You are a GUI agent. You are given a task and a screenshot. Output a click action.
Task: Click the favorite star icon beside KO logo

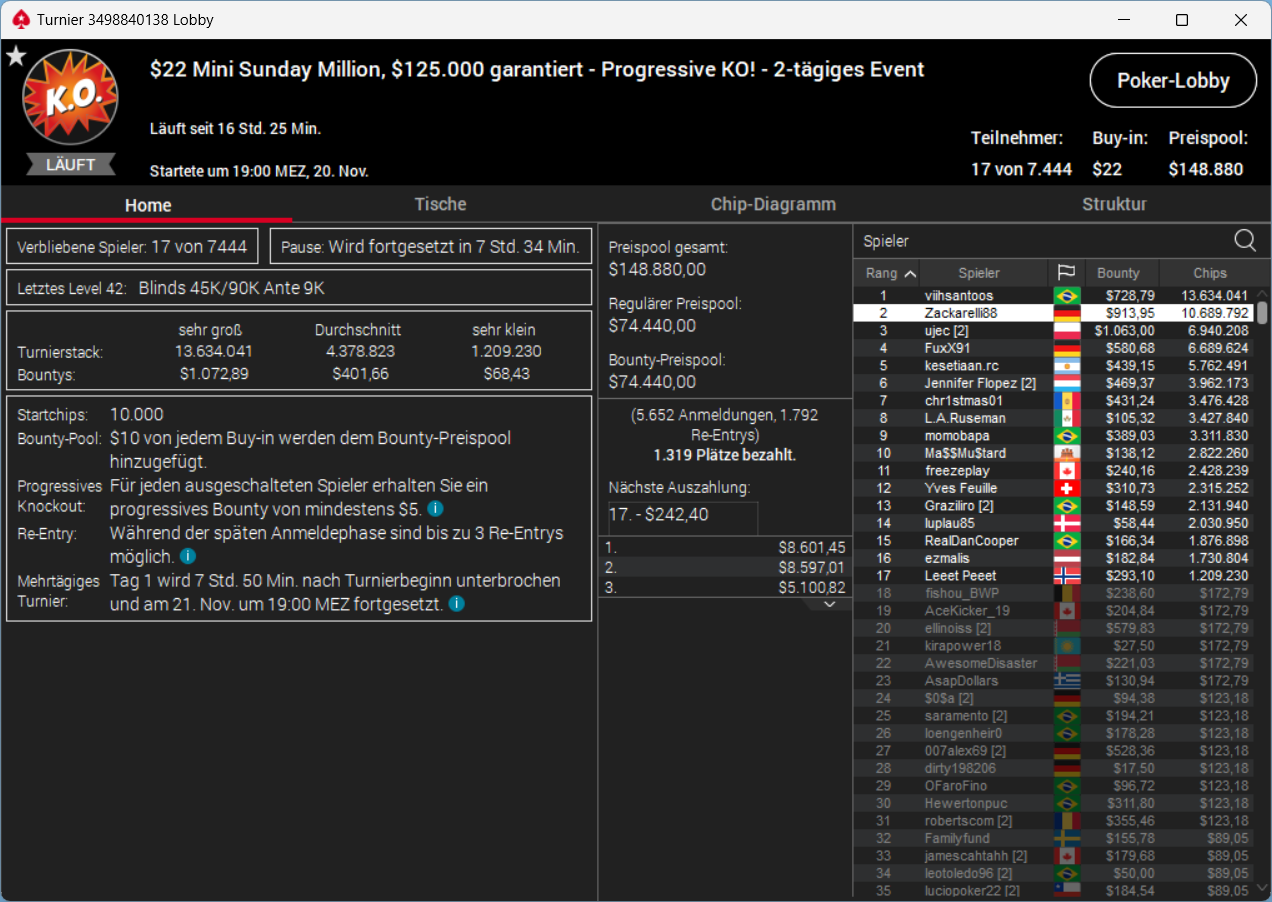[16, 57]
